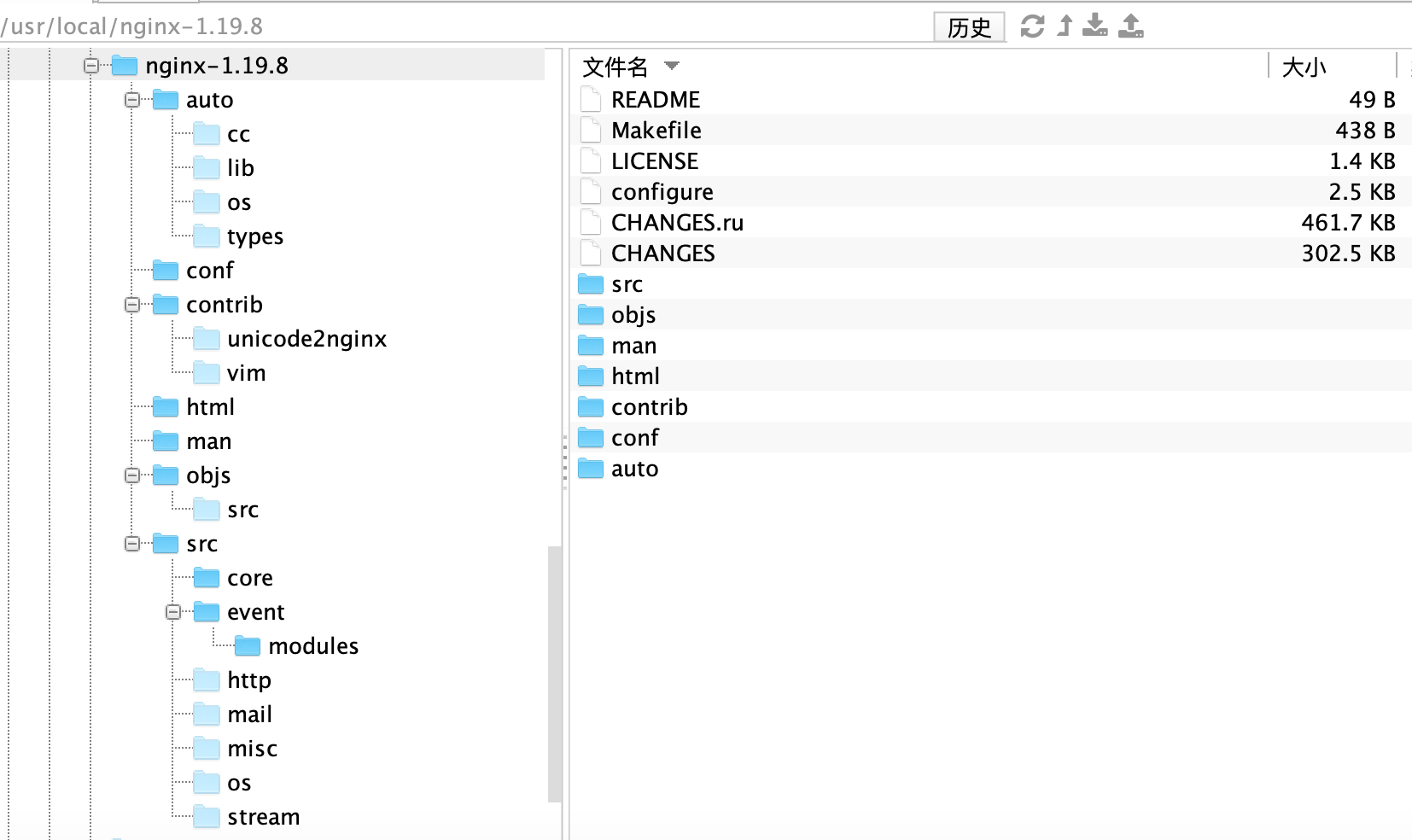Screen dimensions: 1412x840
Task: Click the upload icon in the toolbar
Action: [x=1131, y=26]
